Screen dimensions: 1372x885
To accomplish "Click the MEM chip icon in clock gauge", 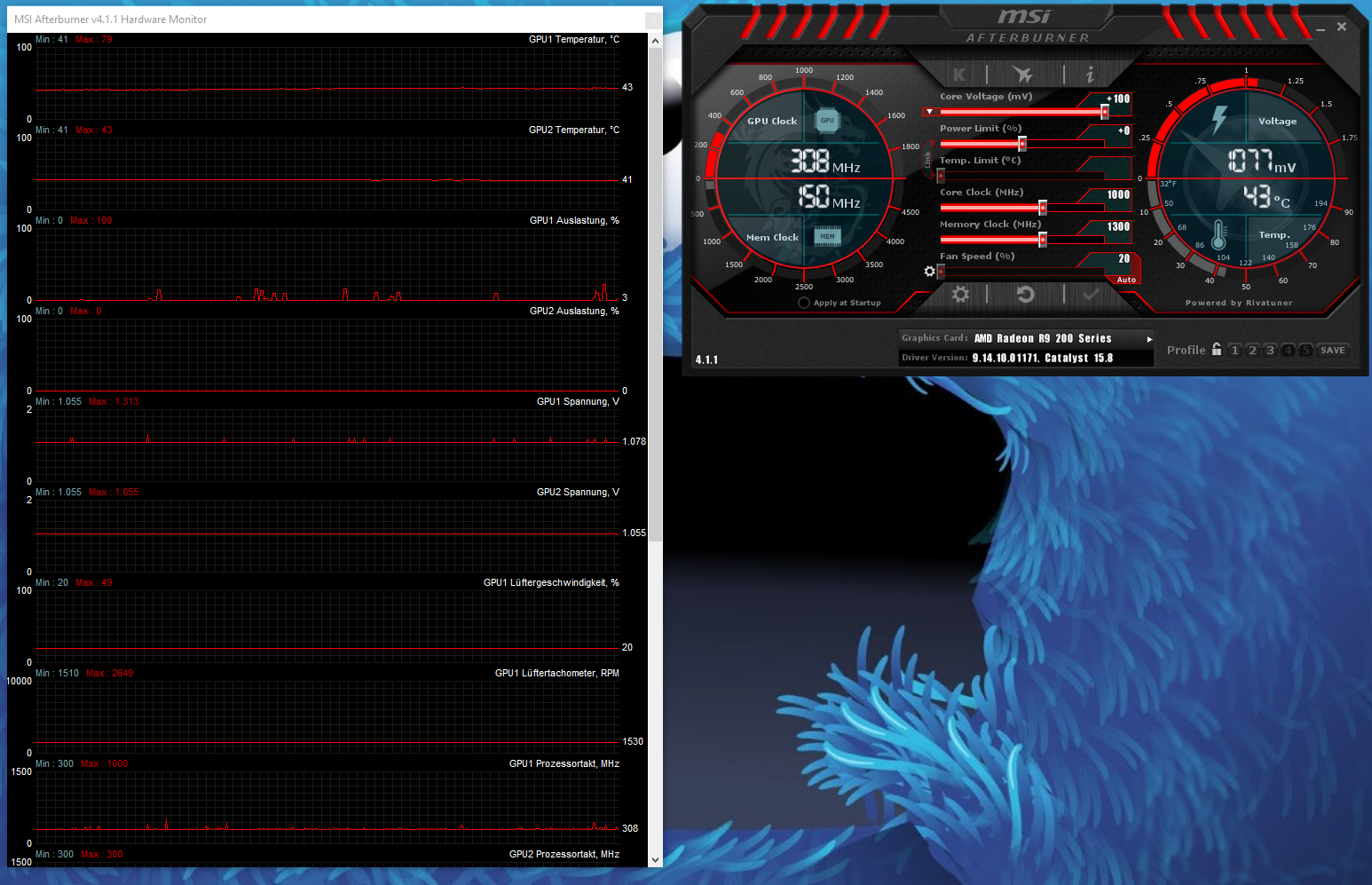I will click(x=827, y=236).
